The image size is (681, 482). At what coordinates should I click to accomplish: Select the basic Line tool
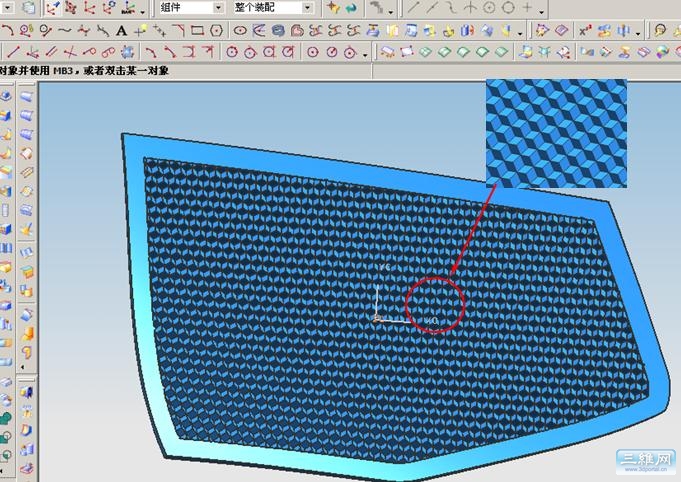(x=13, y=52)
